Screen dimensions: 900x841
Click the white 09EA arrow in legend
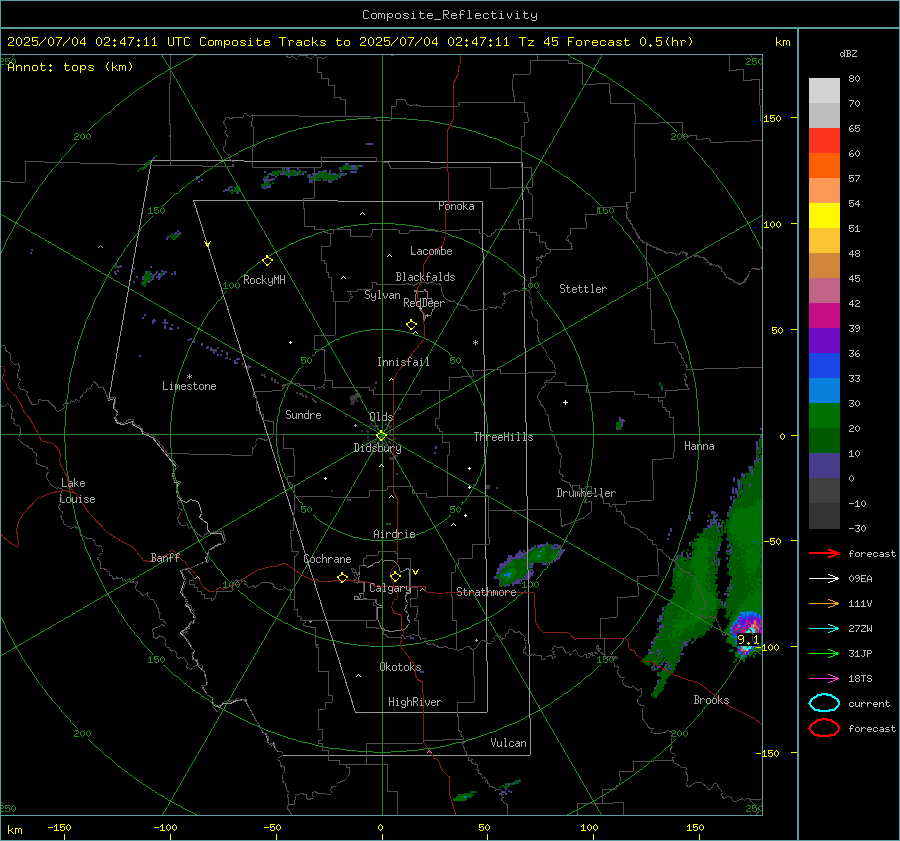coord(824,578)
